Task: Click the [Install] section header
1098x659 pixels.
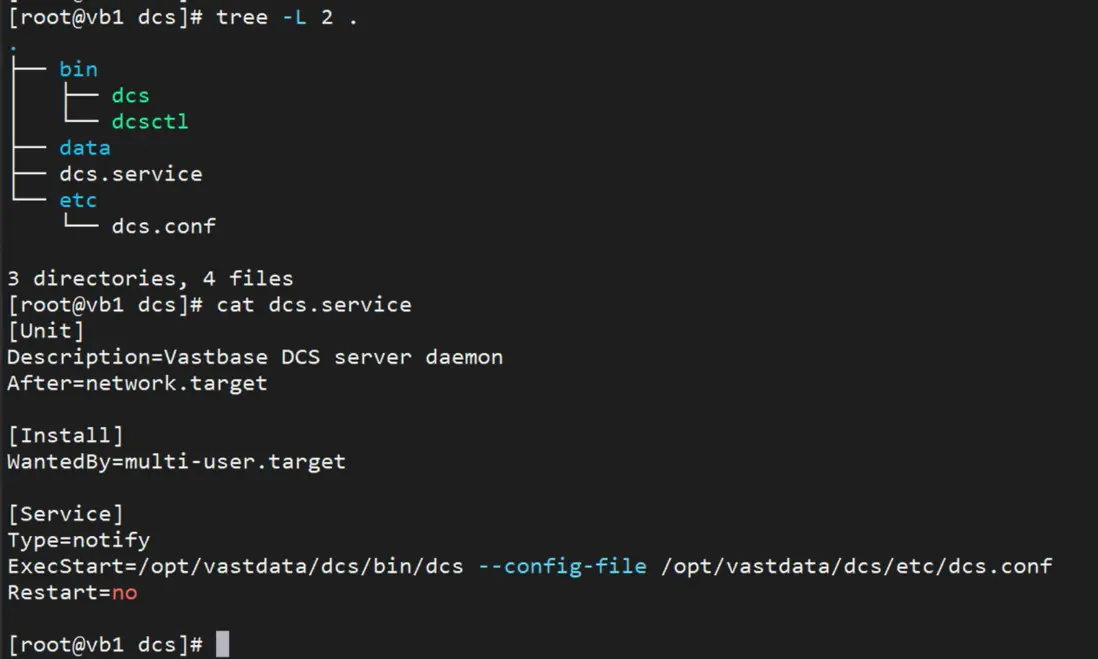Action: point(65,435)
